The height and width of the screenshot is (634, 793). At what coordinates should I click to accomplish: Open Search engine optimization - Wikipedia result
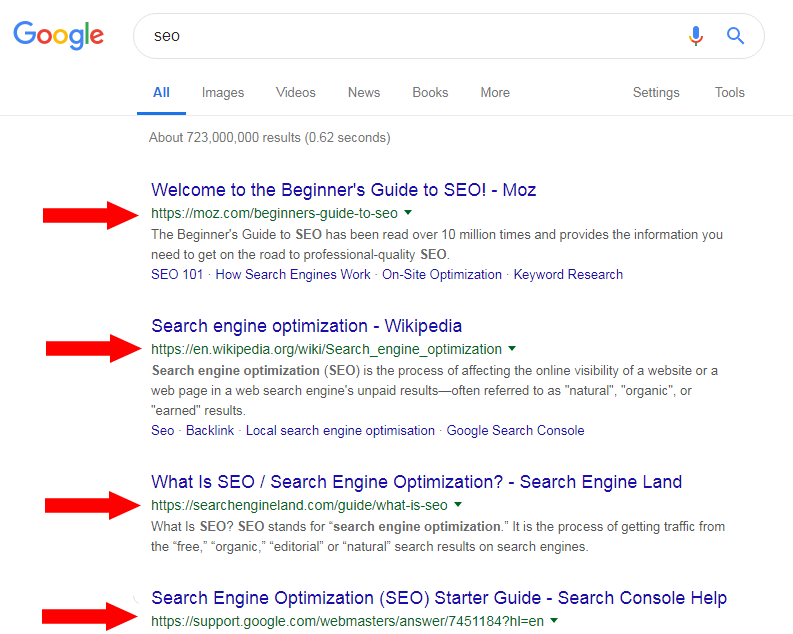[x=306, y=326]
